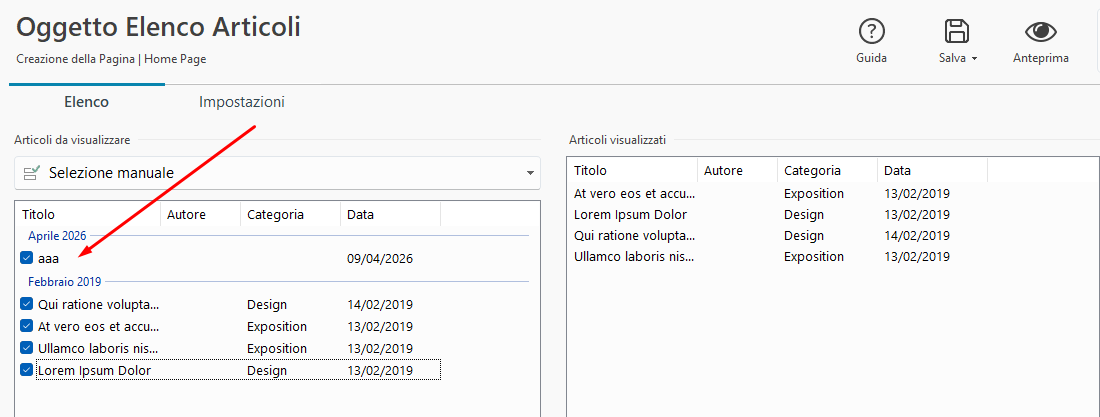
Task: Click the Salva floppy disk icon
Action: [956, 32]
